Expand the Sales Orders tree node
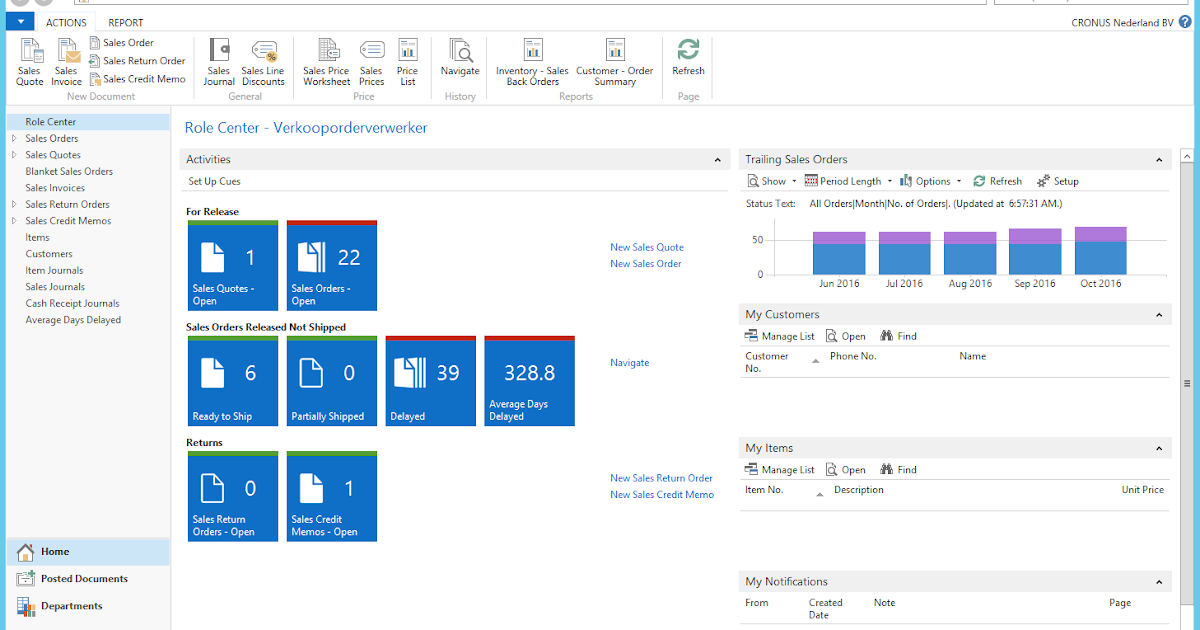1200x630 pixels. click(x=14, y=139)
